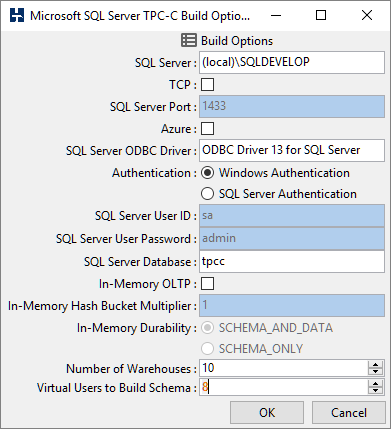Viewport: 391px width, 429px height.
Task: Click the Number of Warehouses value field
Action: click(284, 368)
